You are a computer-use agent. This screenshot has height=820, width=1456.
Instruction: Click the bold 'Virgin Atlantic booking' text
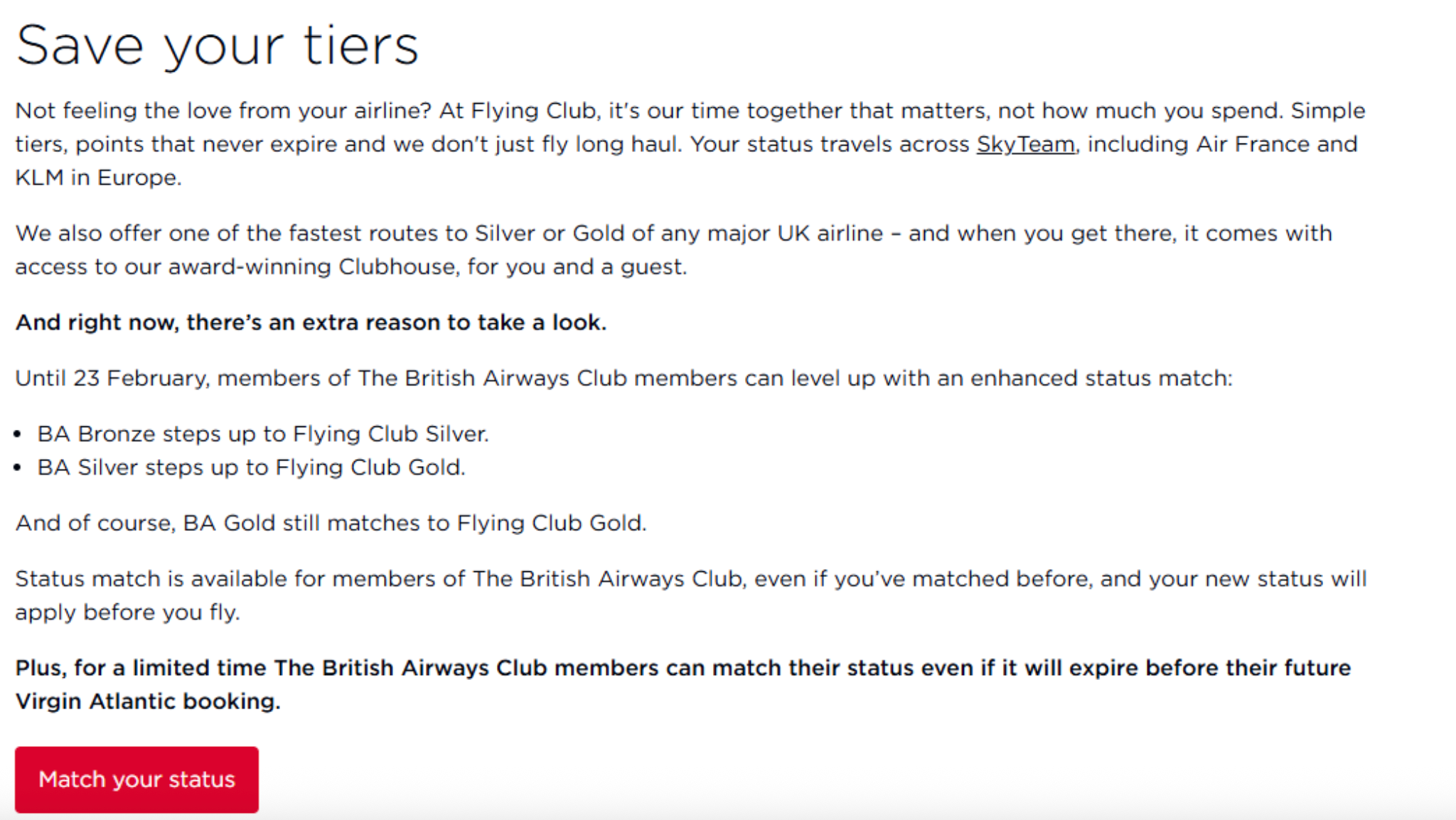tap(147, 702)
